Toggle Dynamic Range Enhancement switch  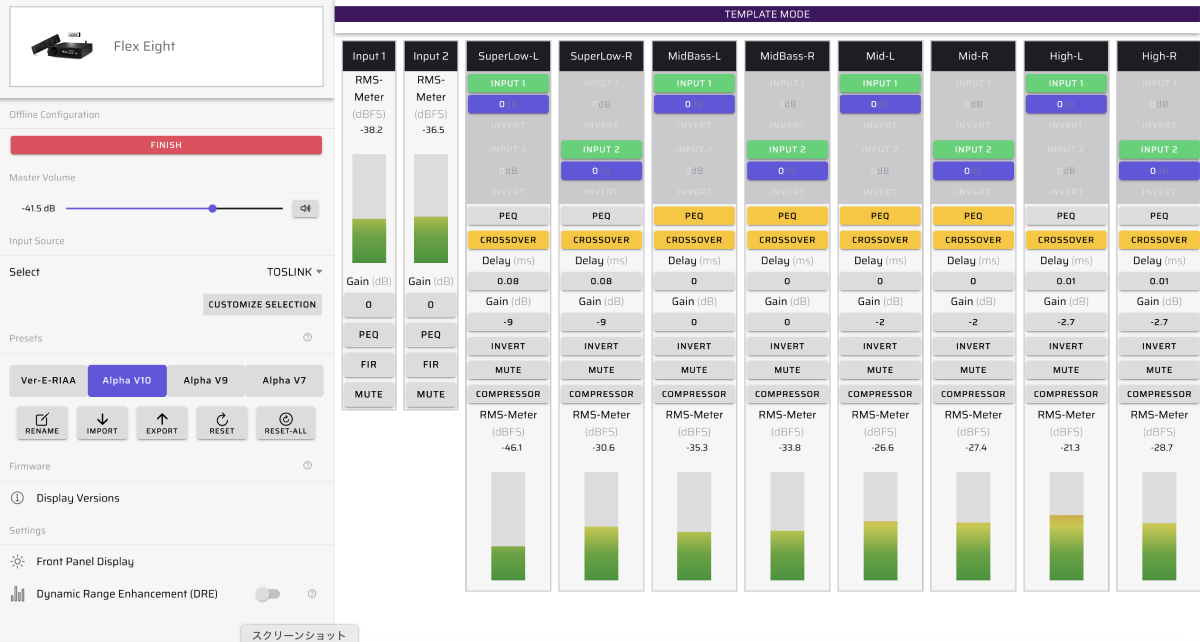(x=267, y=594)
